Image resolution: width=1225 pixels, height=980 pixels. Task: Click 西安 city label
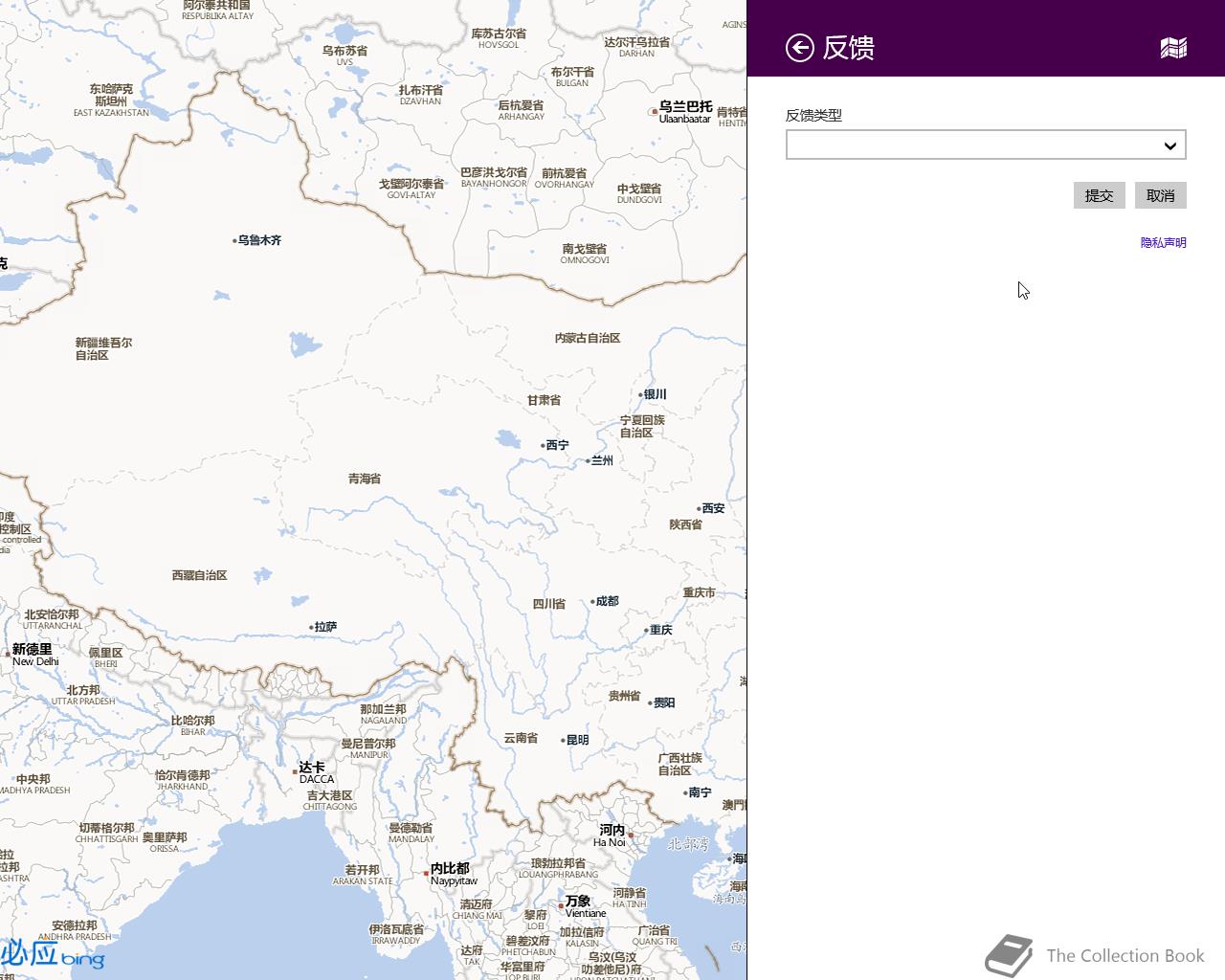tap(711, 508)
